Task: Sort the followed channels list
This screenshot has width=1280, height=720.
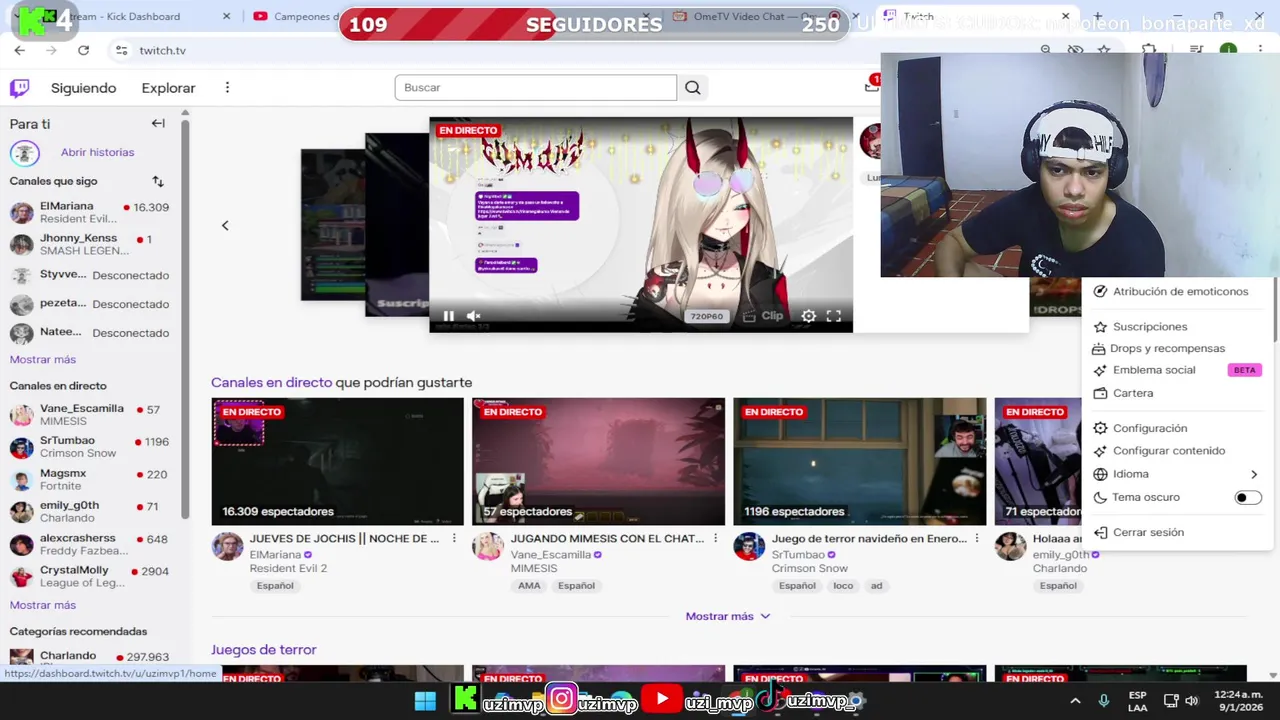Action: (158, 181)
